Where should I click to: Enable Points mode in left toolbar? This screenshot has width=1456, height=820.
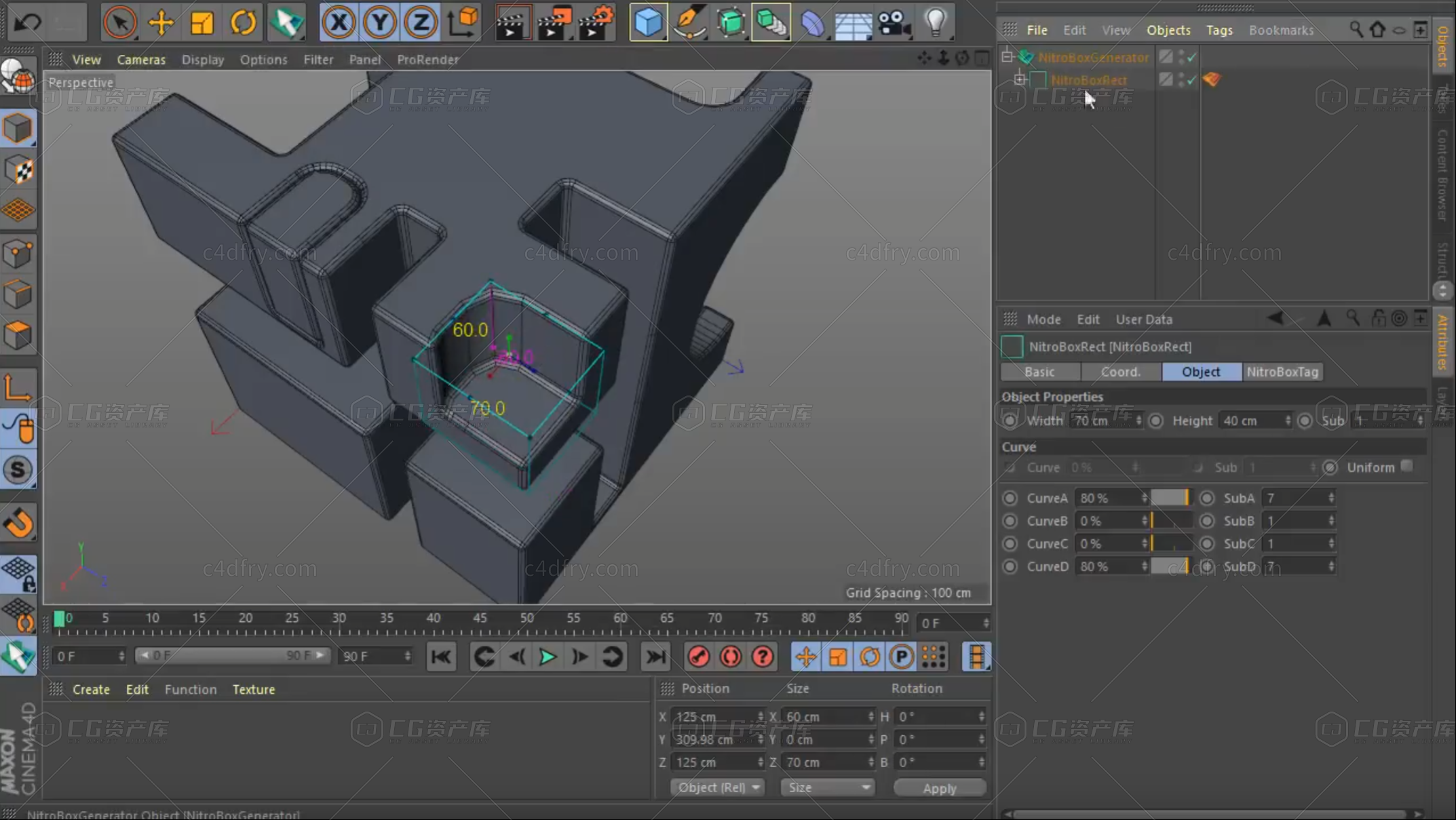(x=18, y=254)
